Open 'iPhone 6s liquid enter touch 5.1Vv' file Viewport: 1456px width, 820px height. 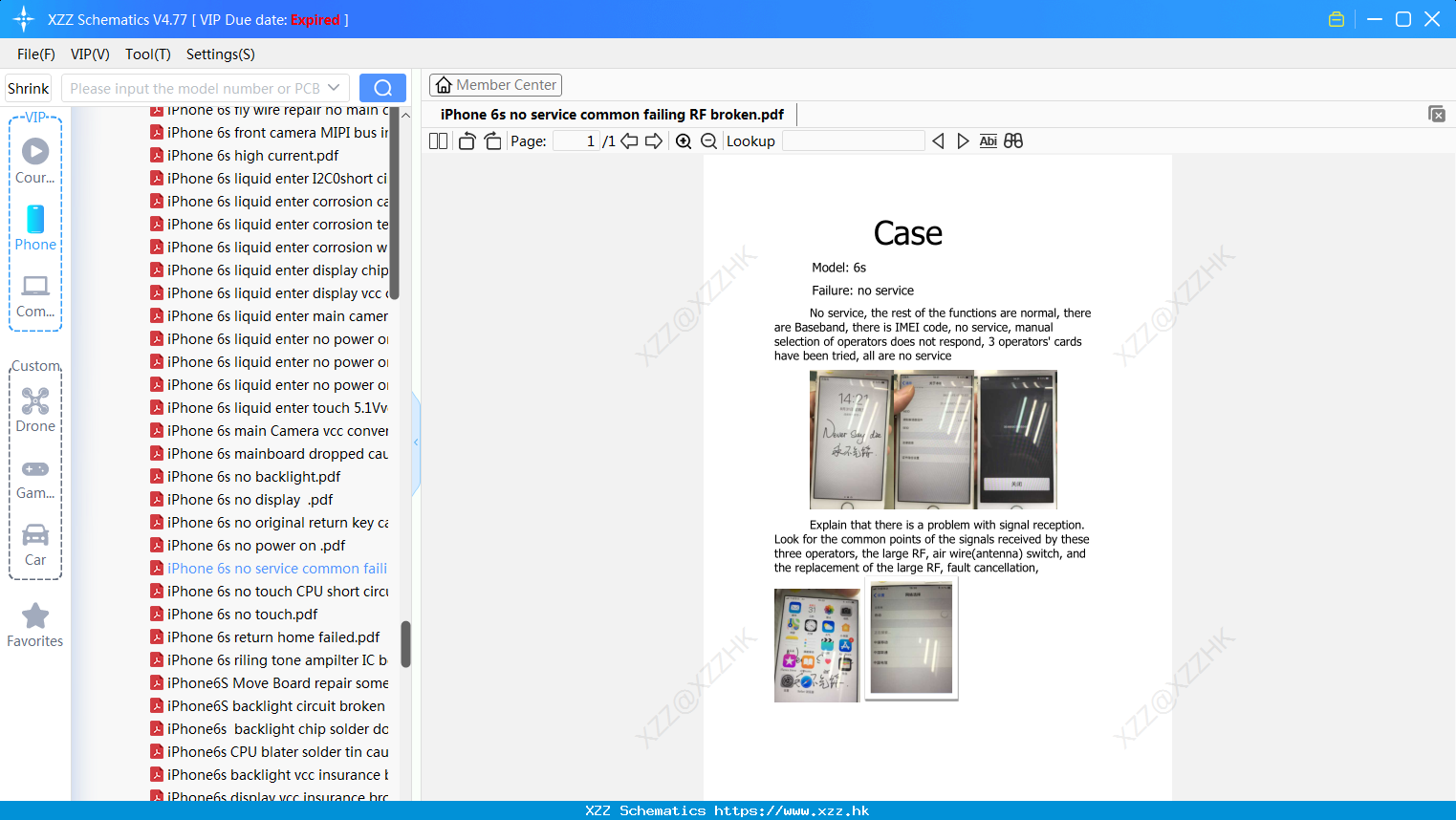[270, 408]
